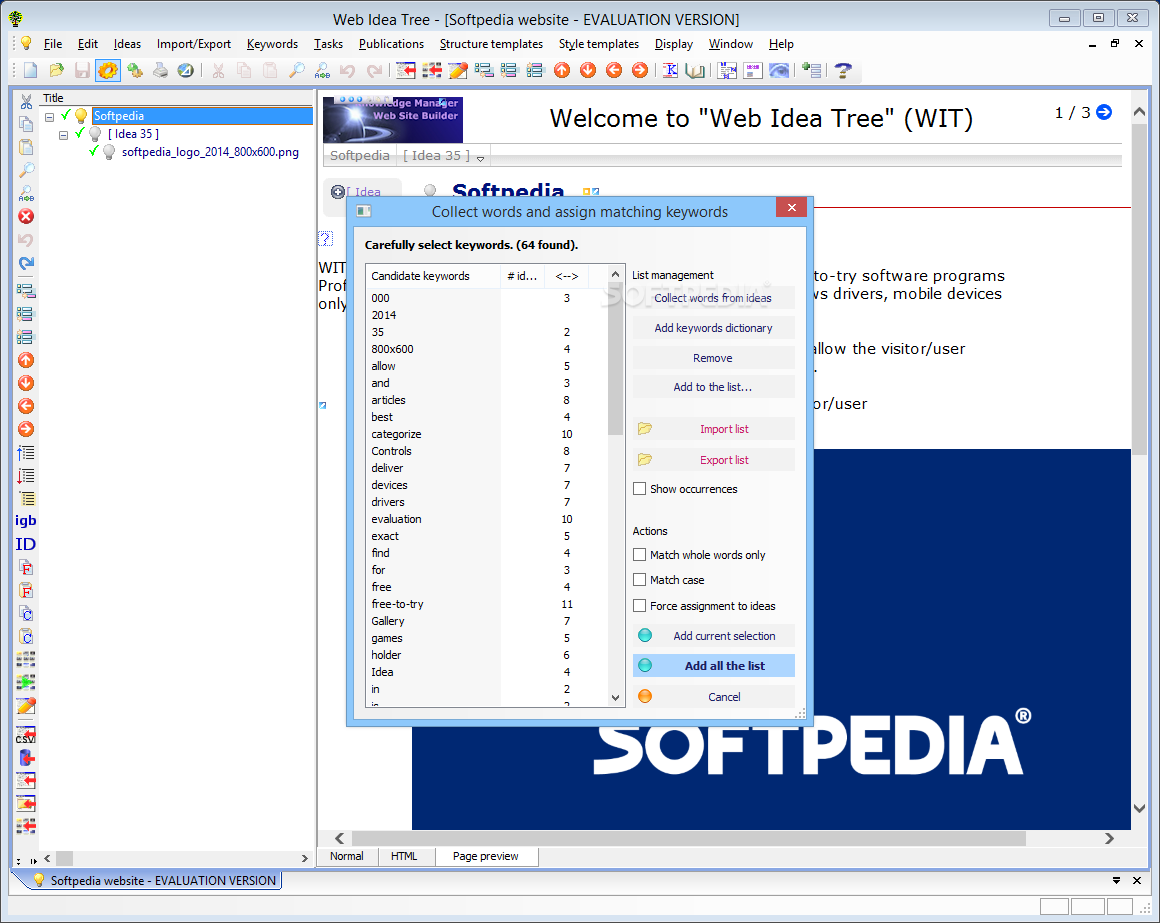Click Add current selection button
Viewport: 1160px width, 923px height.
coord(713,636)
